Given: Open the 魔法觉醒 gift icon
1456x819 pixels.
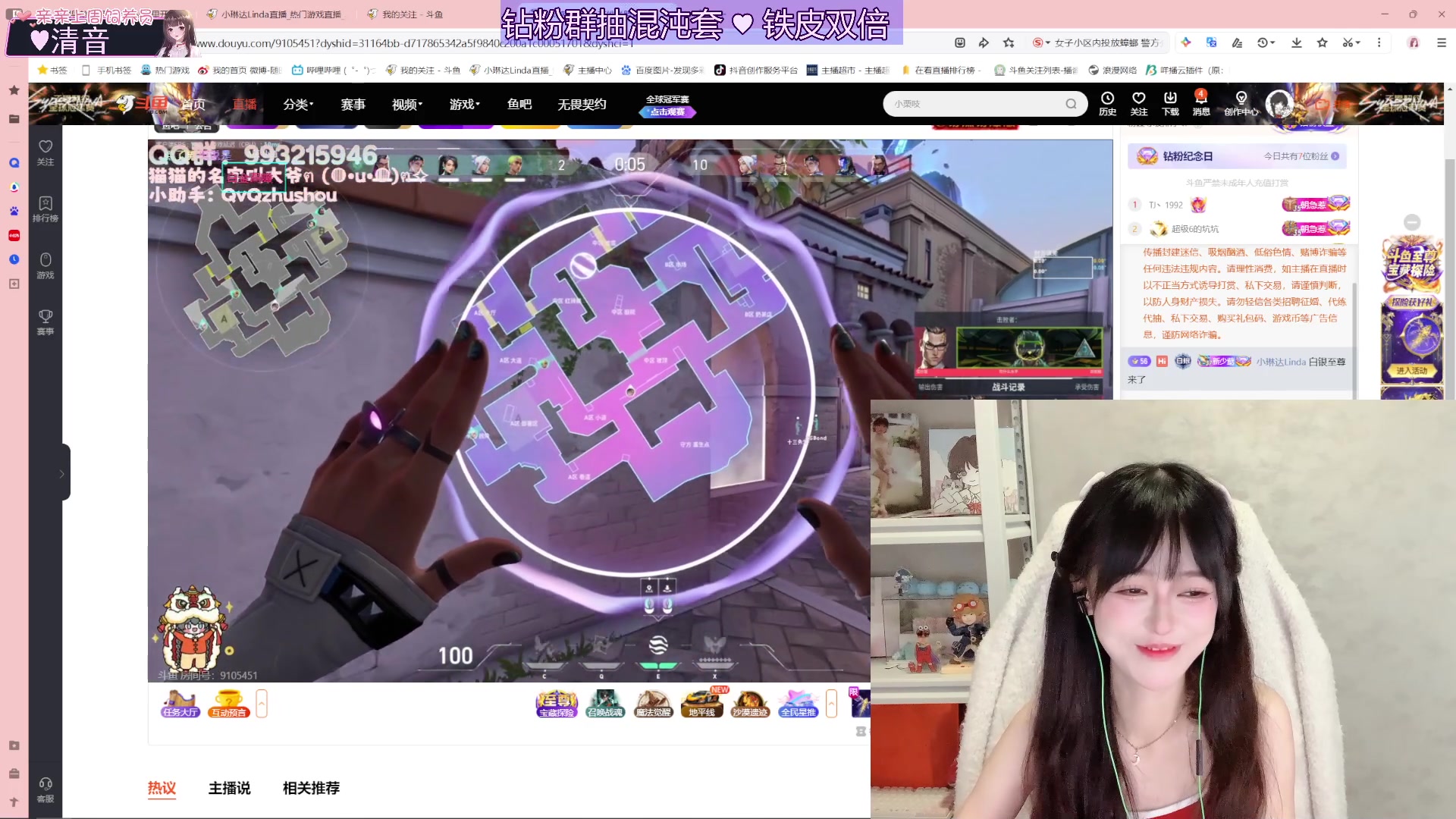Looking at the screenshot, I should (654, 704).
